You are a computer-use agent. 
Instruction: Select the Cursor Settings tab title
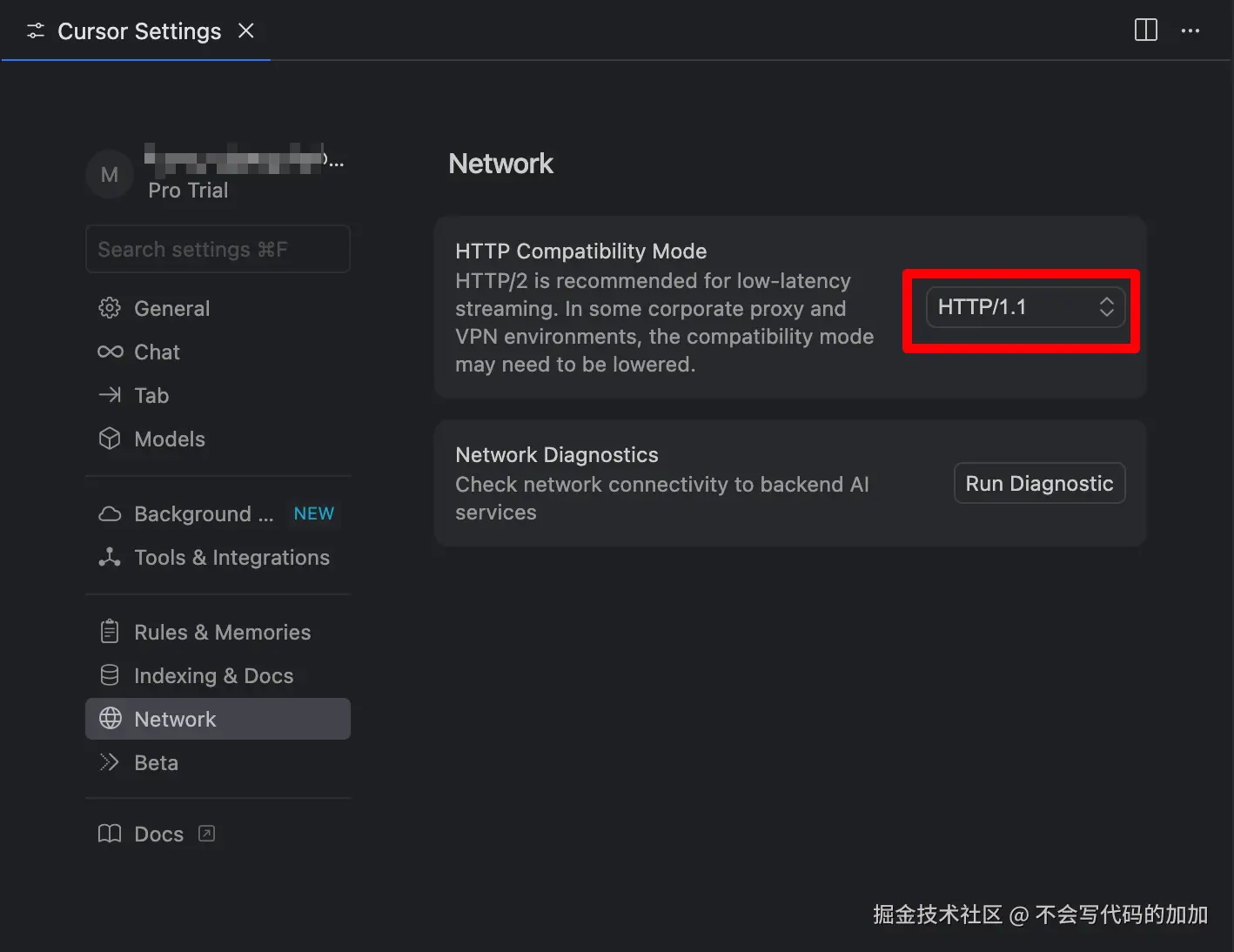click(x=139, y=31)
